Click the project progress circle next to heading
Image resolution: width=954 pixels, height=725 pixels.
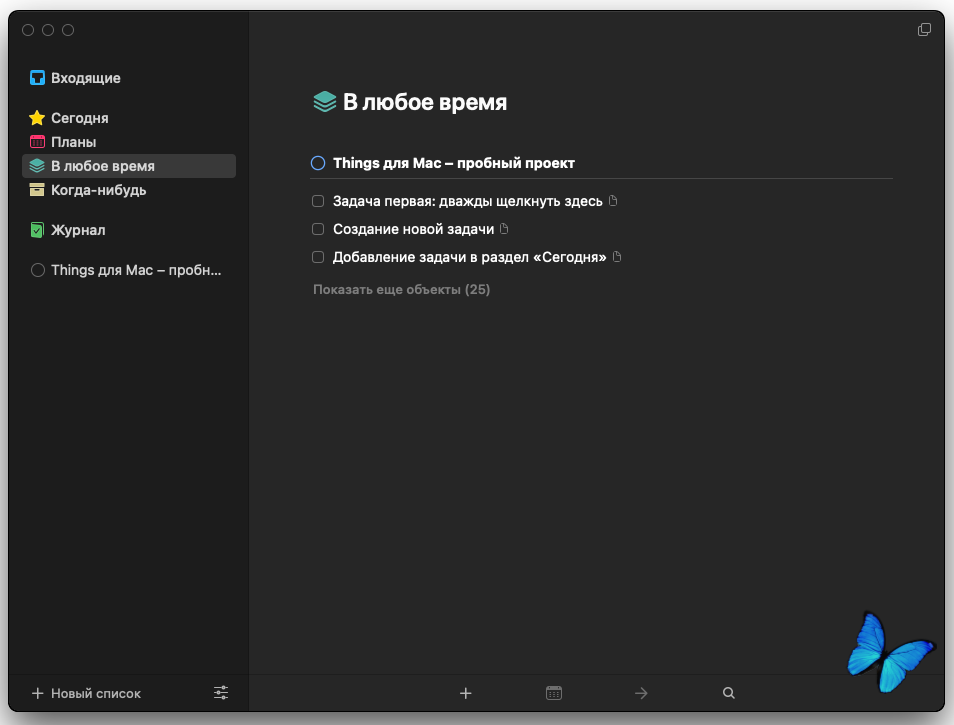pyautogui.click(x=318, y=163)
